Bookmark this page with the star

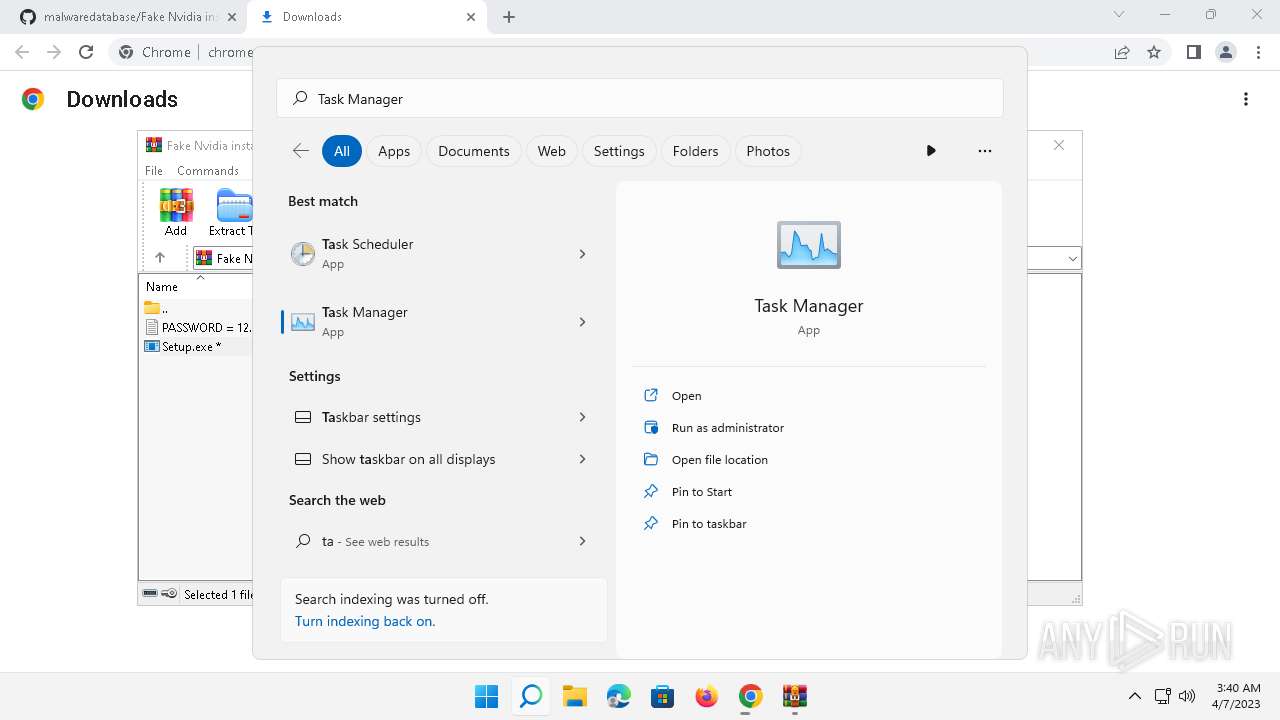tap(1154, 52)
